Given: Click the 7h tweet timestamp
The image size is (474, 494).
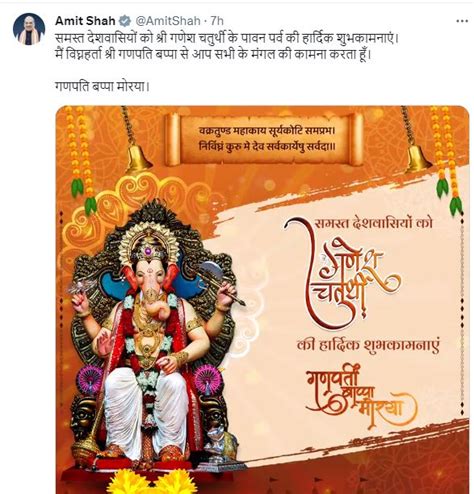Looking at the screenshot, I should (x=216, y=21).
